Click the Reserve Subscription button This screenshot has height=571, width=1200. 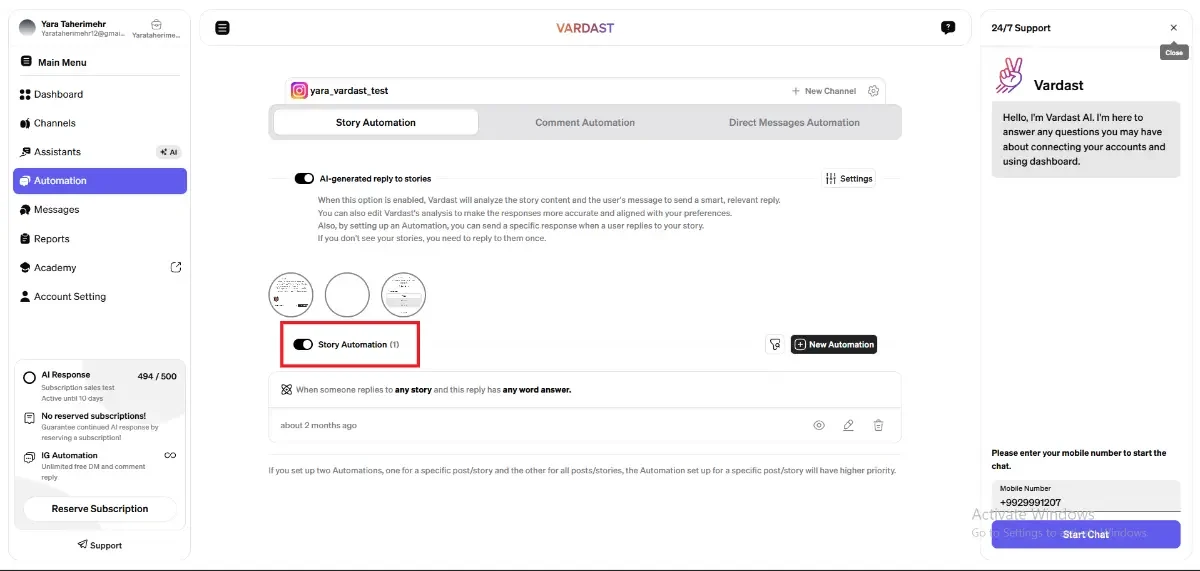[100, 509]
